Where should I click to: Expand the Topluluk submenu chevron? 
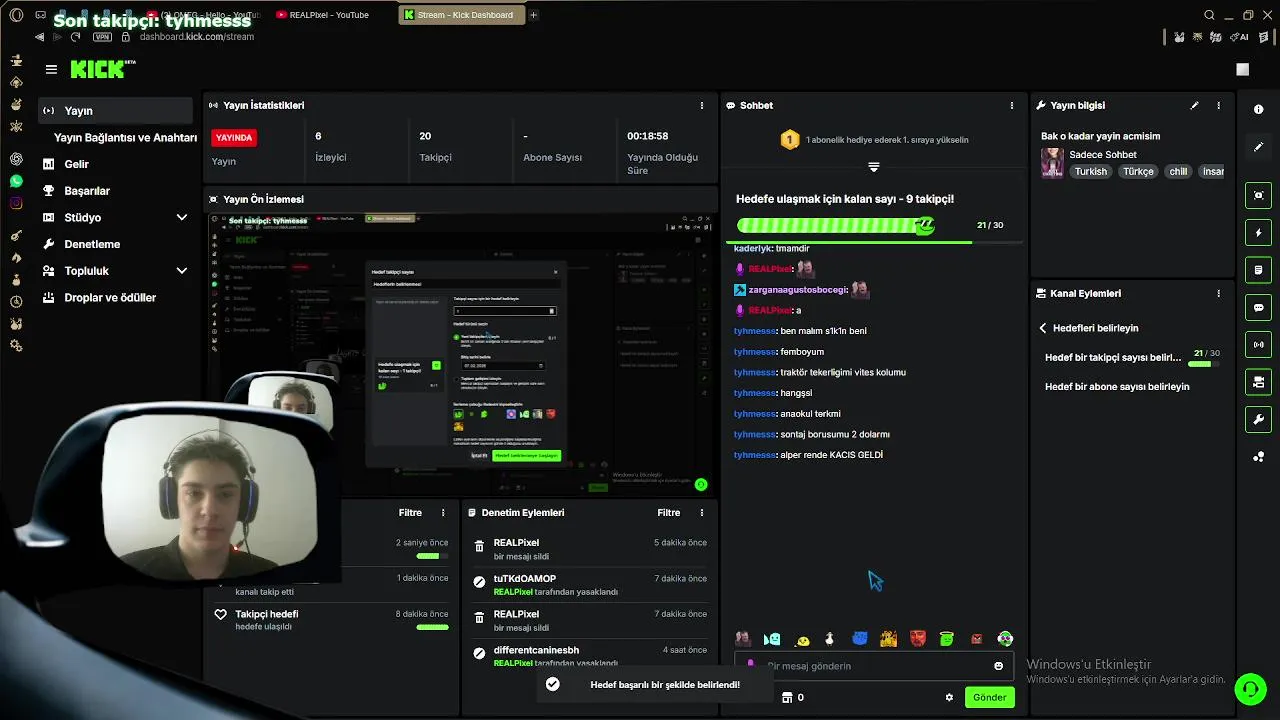click(182, 271)
